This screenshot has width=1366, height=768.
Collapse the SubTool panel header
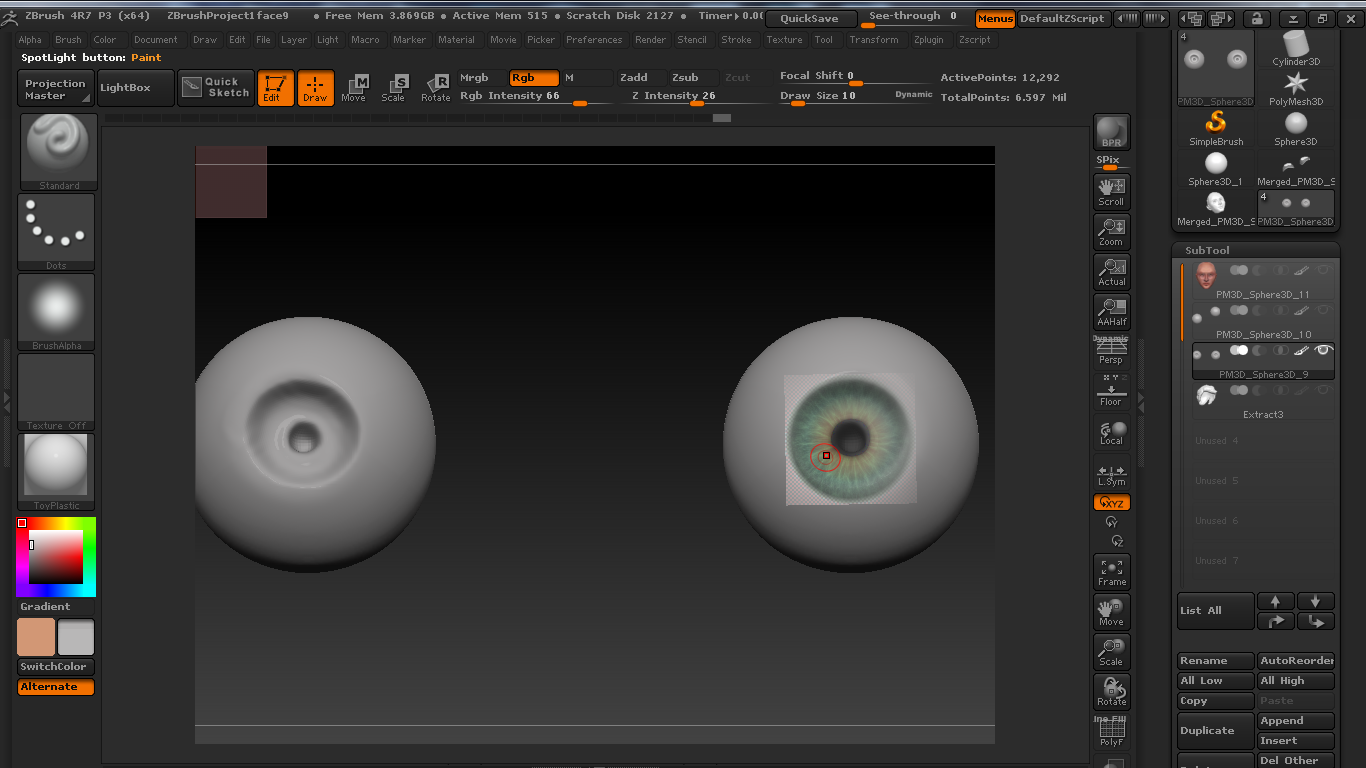click(x=1255, y=250)
